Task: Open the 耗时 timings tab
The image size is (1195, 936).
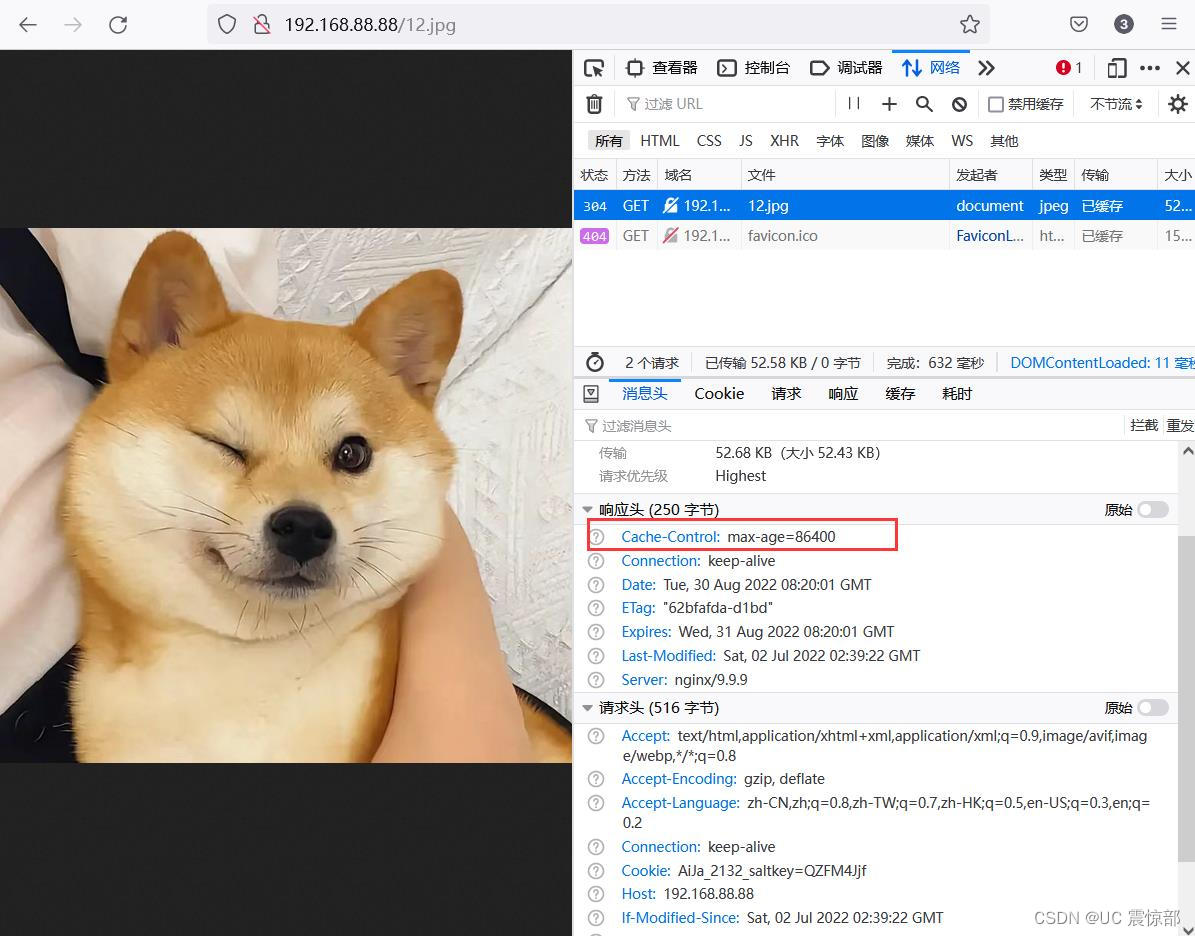Action: (957, 393)
